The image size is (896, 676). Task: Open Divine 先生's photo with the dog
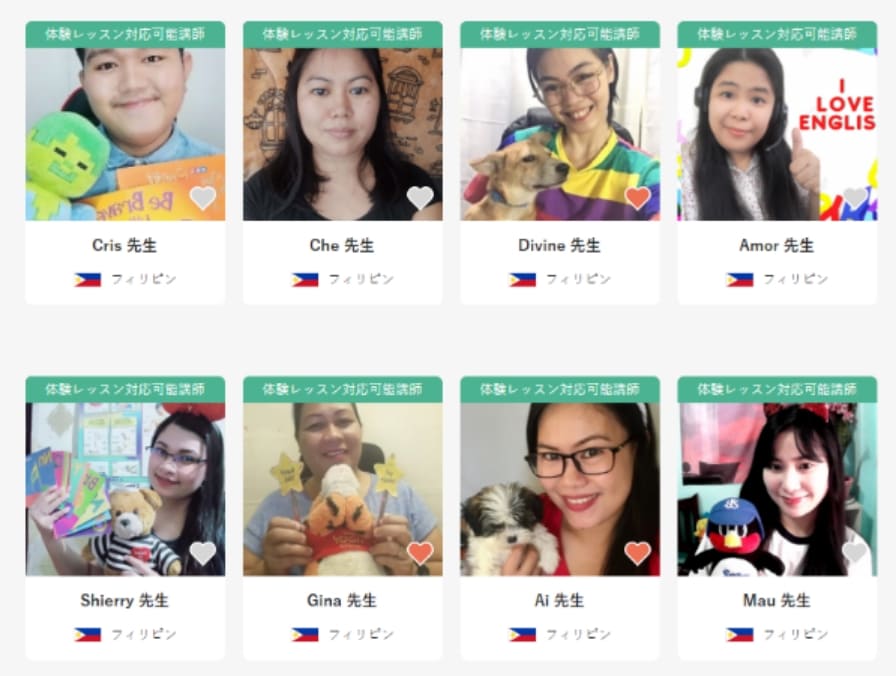pyautogui.click(x=560, y=134)
